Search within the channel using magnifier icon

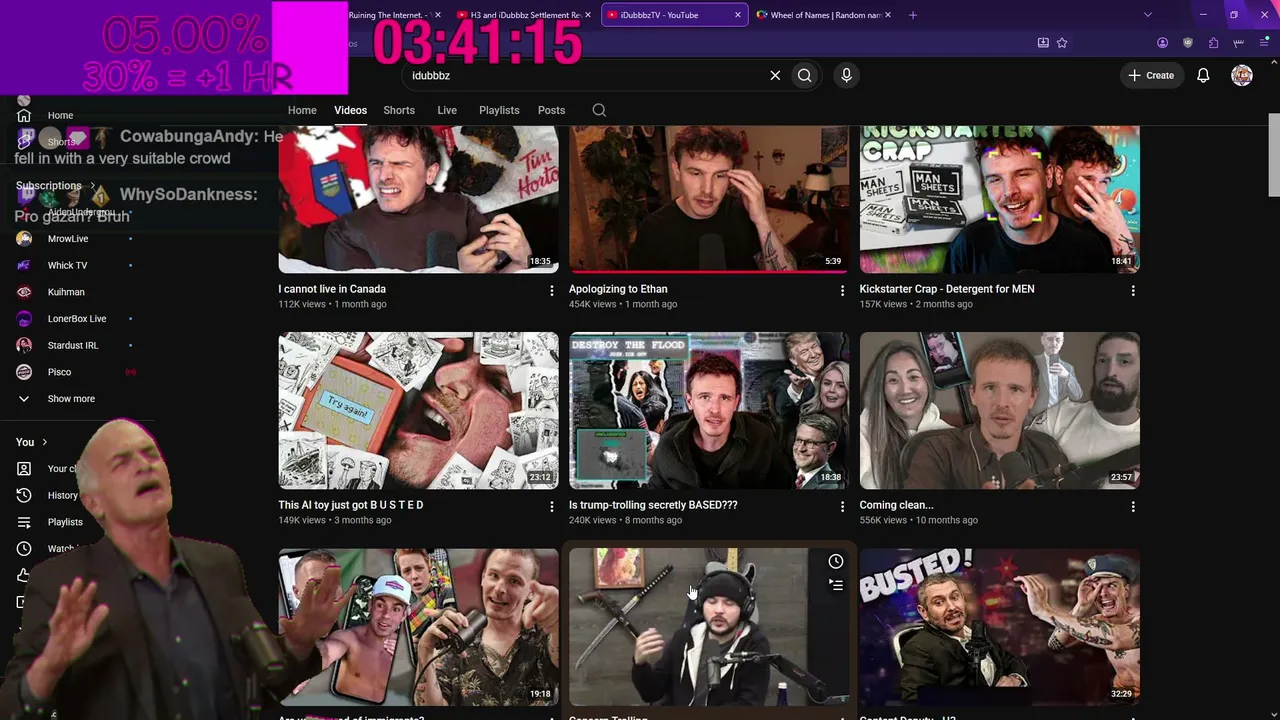599,110
